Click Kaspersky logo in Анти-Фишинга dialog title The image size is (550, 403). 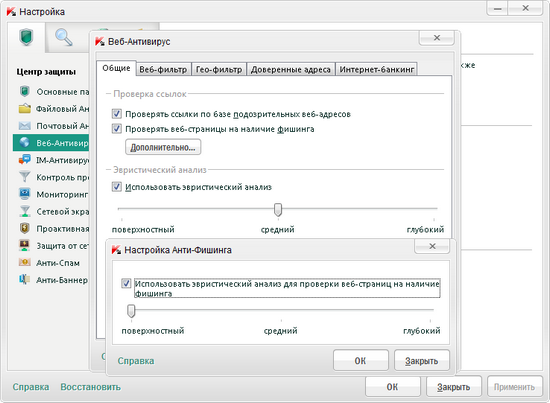116,250
